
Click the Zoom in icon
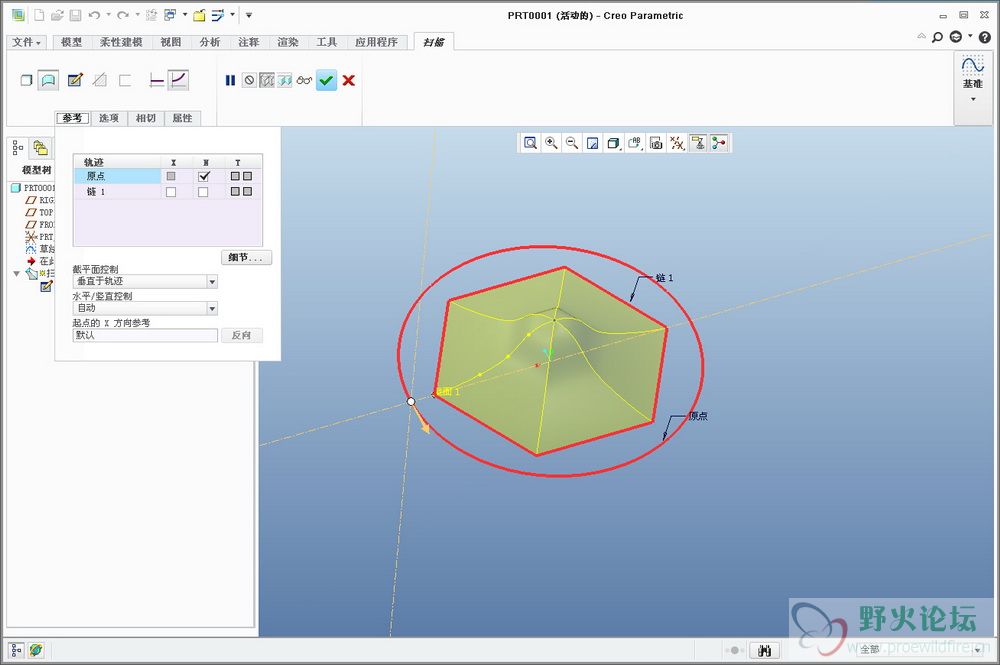[551, 143]
